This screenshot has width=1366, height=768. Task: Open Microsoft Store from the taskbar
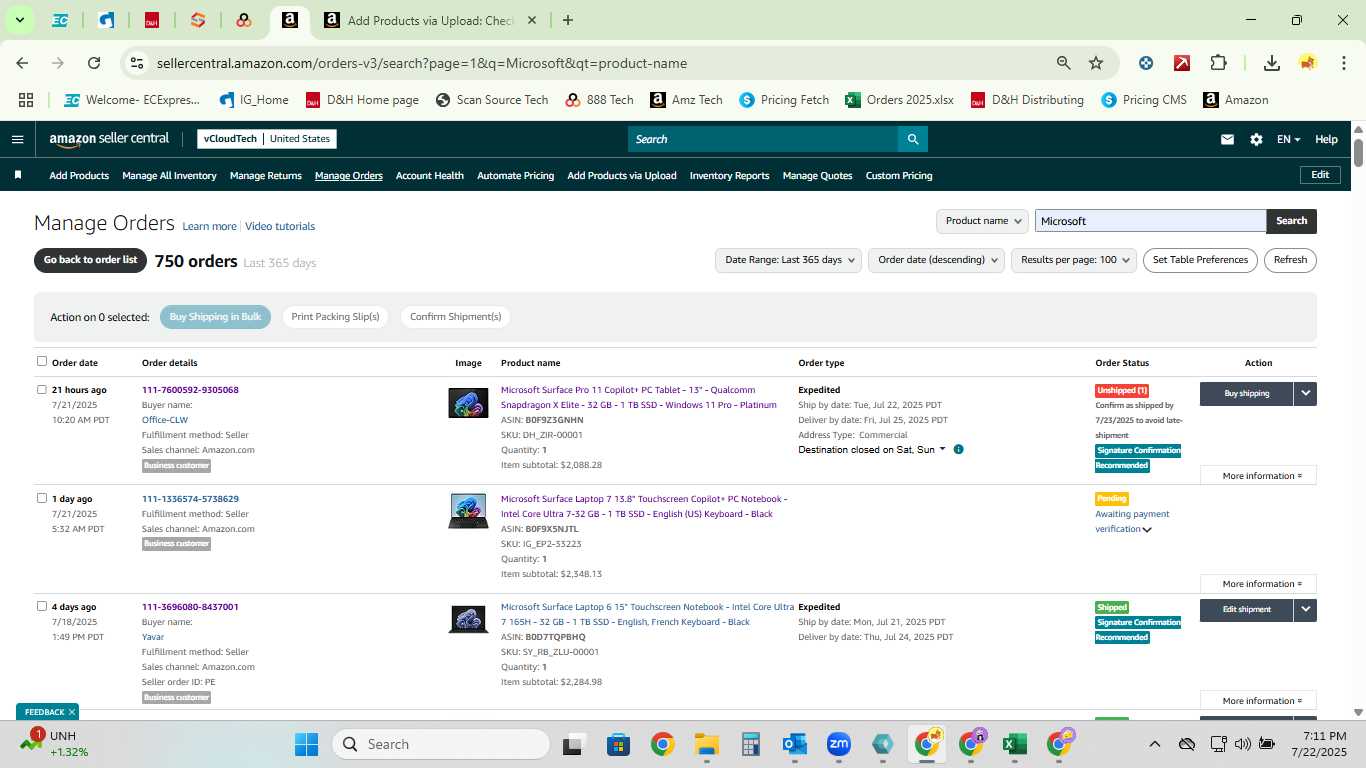coord(618,744)
